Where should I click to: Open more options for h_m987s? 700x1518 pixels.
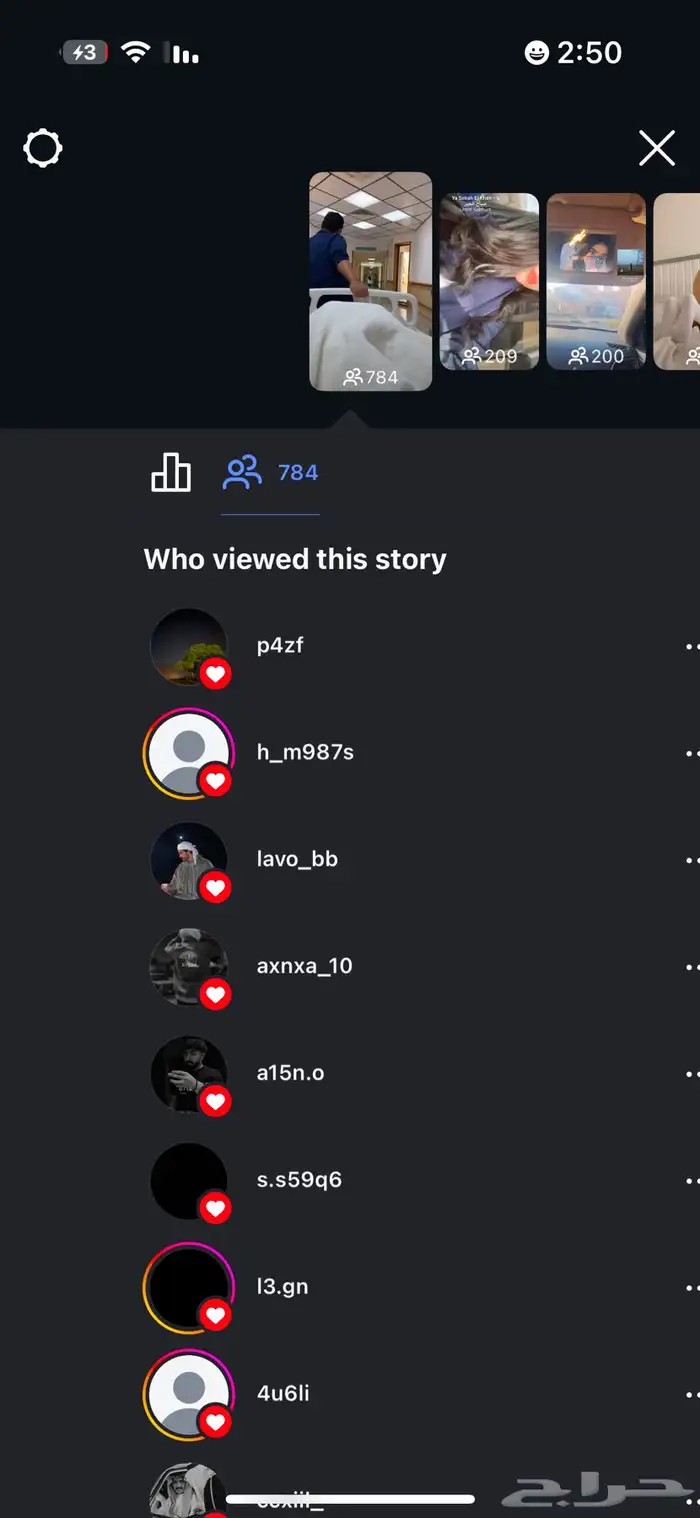point(692,753)
